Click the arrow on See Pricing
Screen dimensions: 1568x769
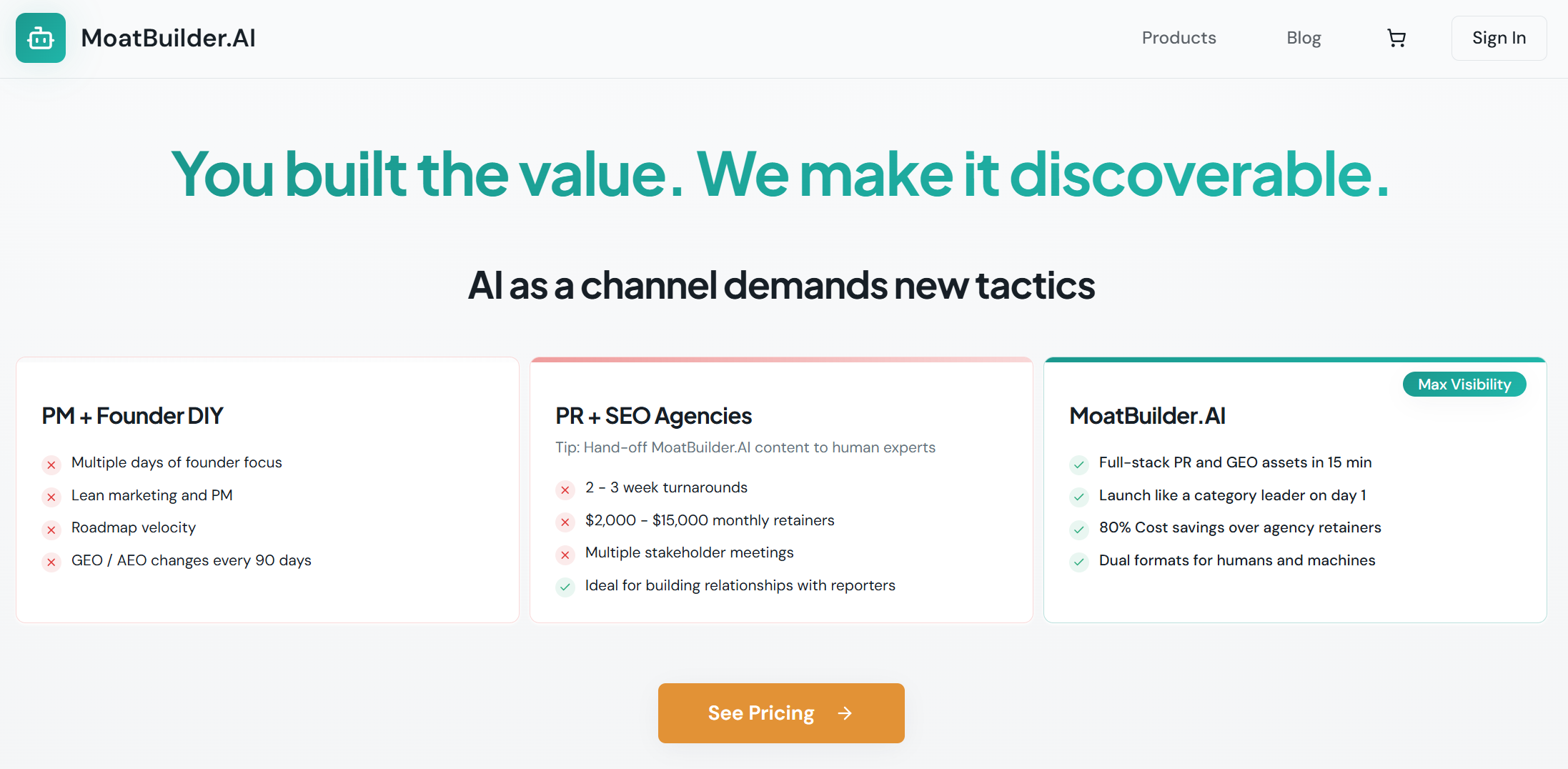click(x=845, y=713)
